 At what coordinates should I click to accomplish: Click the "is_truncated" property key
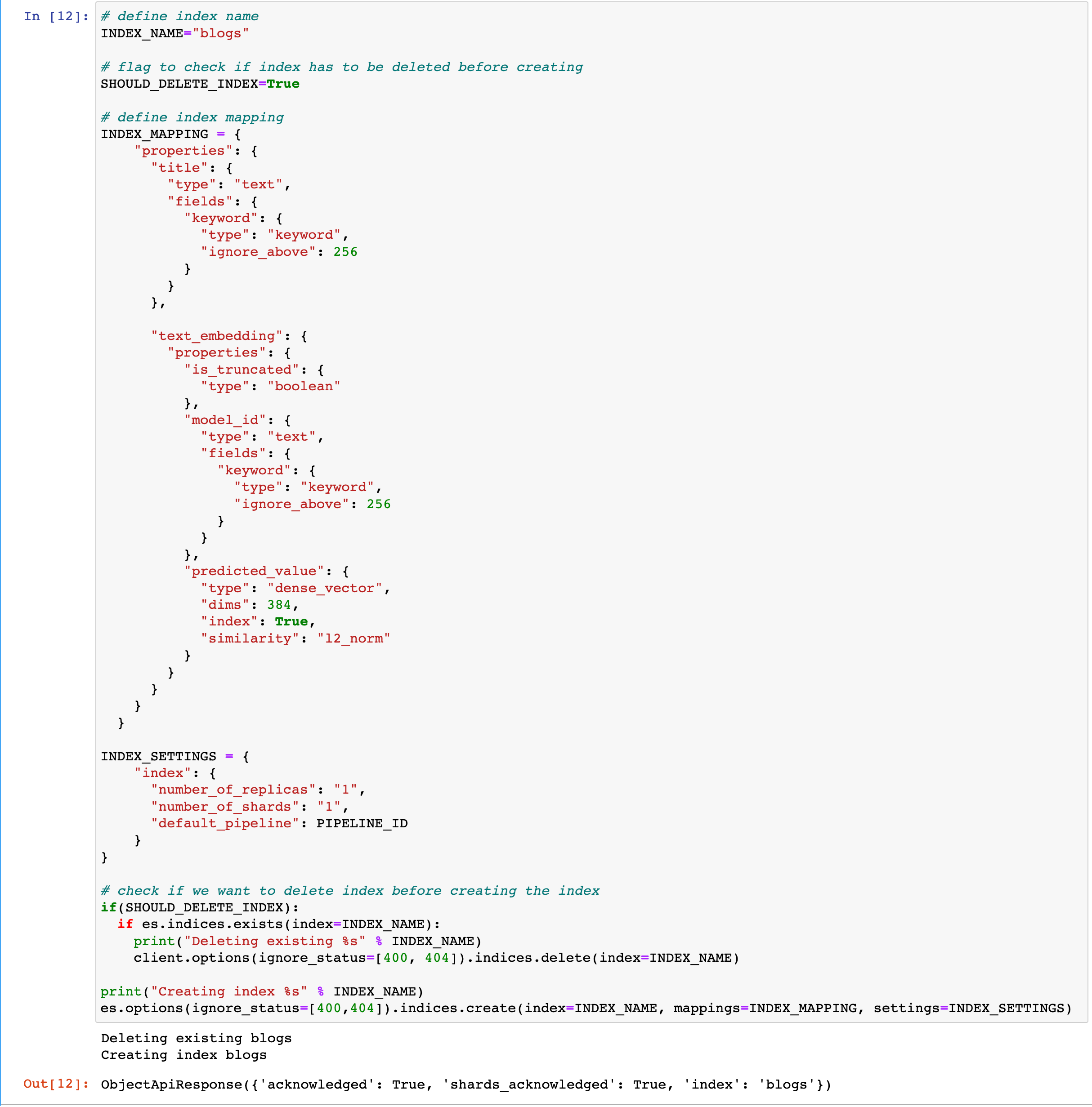coord(242,370)
